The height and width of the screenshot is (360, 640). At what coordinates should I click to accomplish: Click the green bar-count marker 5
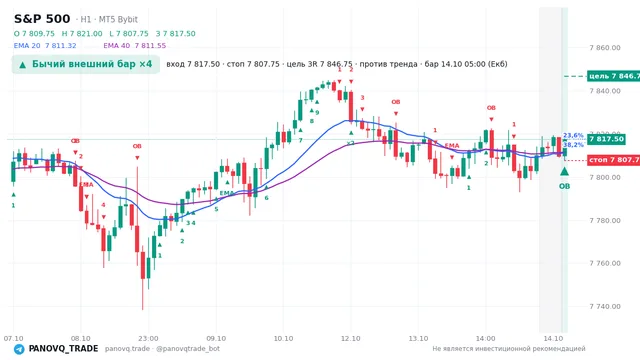pyautogui.click(x=216, y=209)
